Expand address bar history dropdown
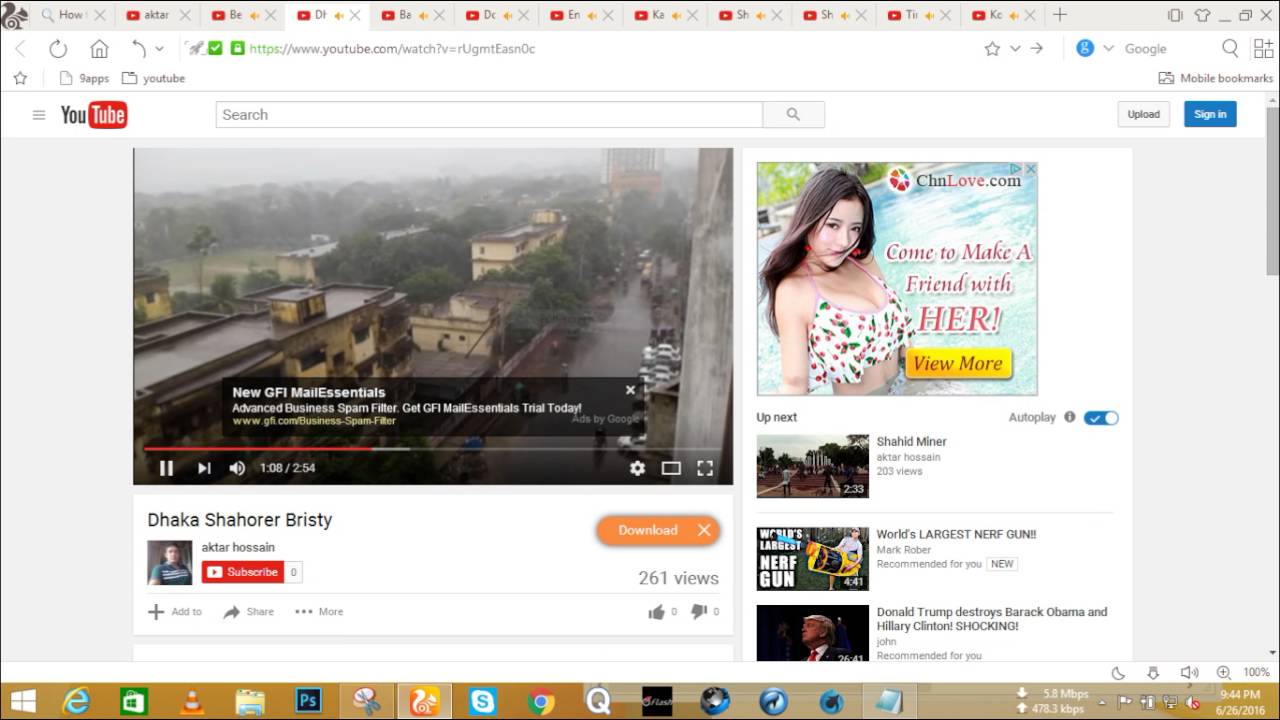This screenshot has height=720, width=1280. click(x=1015, y=48)
